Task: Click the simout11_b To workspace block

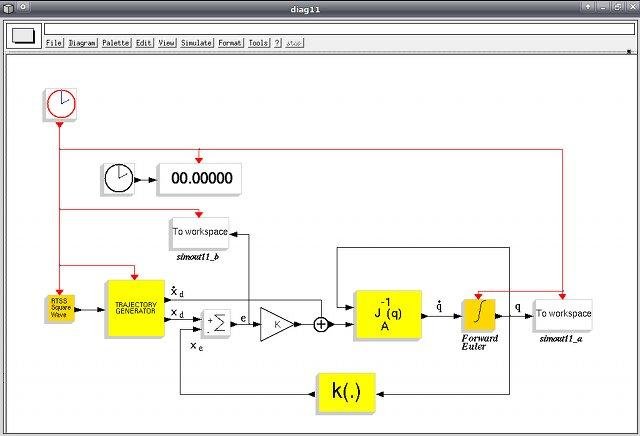Action: pos(199,232)
